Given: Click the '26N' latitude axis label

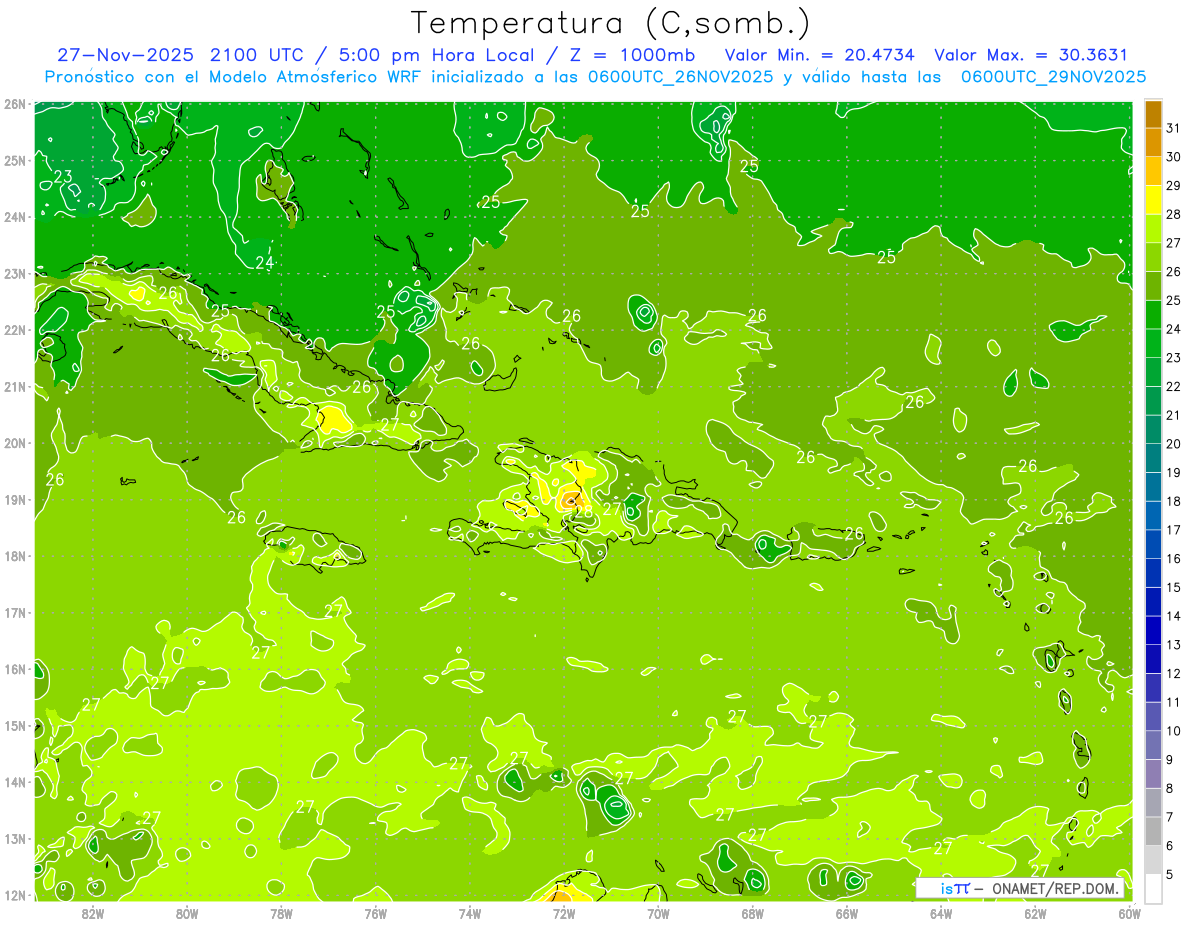Looking at the screenshot, I should (15, 103).
